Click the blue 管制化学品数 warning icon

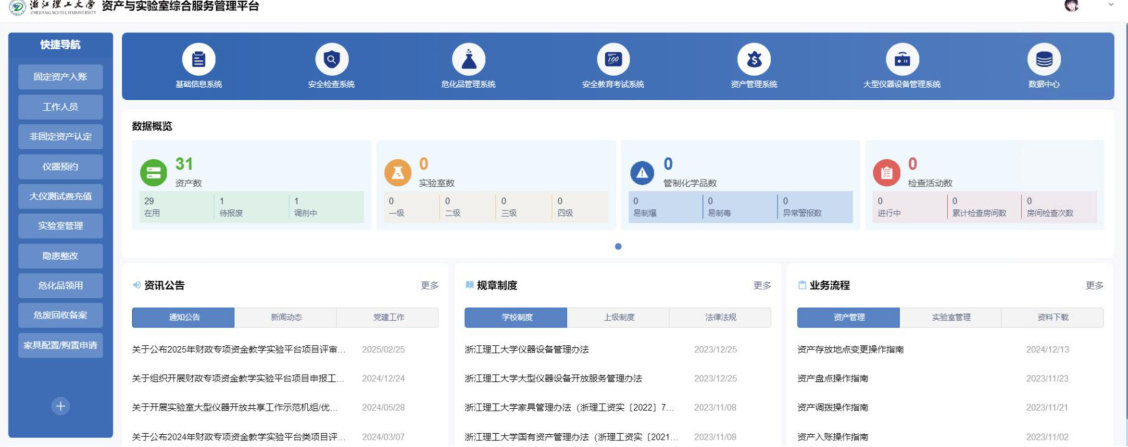(x=642, y=173)
